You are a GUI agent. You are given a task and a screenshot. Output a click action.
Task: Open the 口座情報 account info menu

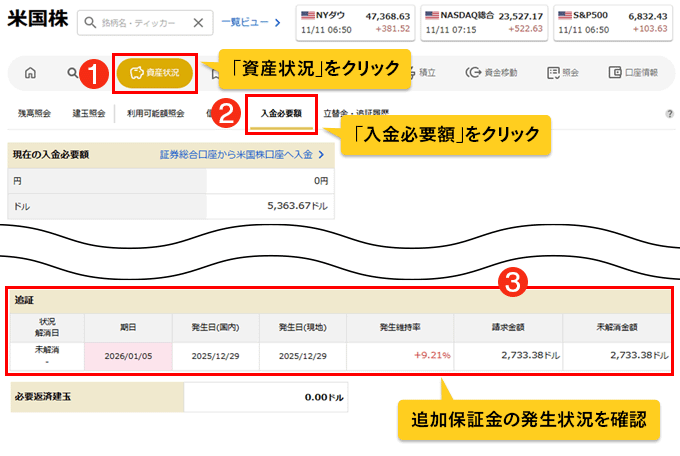click(630, 73)
